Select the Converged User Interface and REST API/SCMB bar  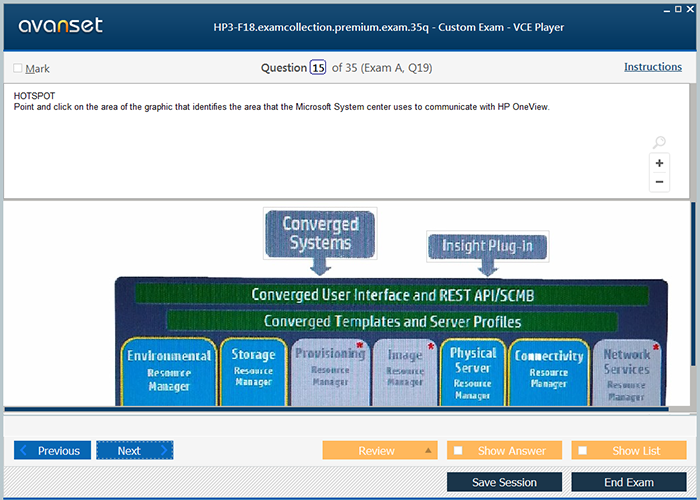pyautogui.click(x=392, y=295)
